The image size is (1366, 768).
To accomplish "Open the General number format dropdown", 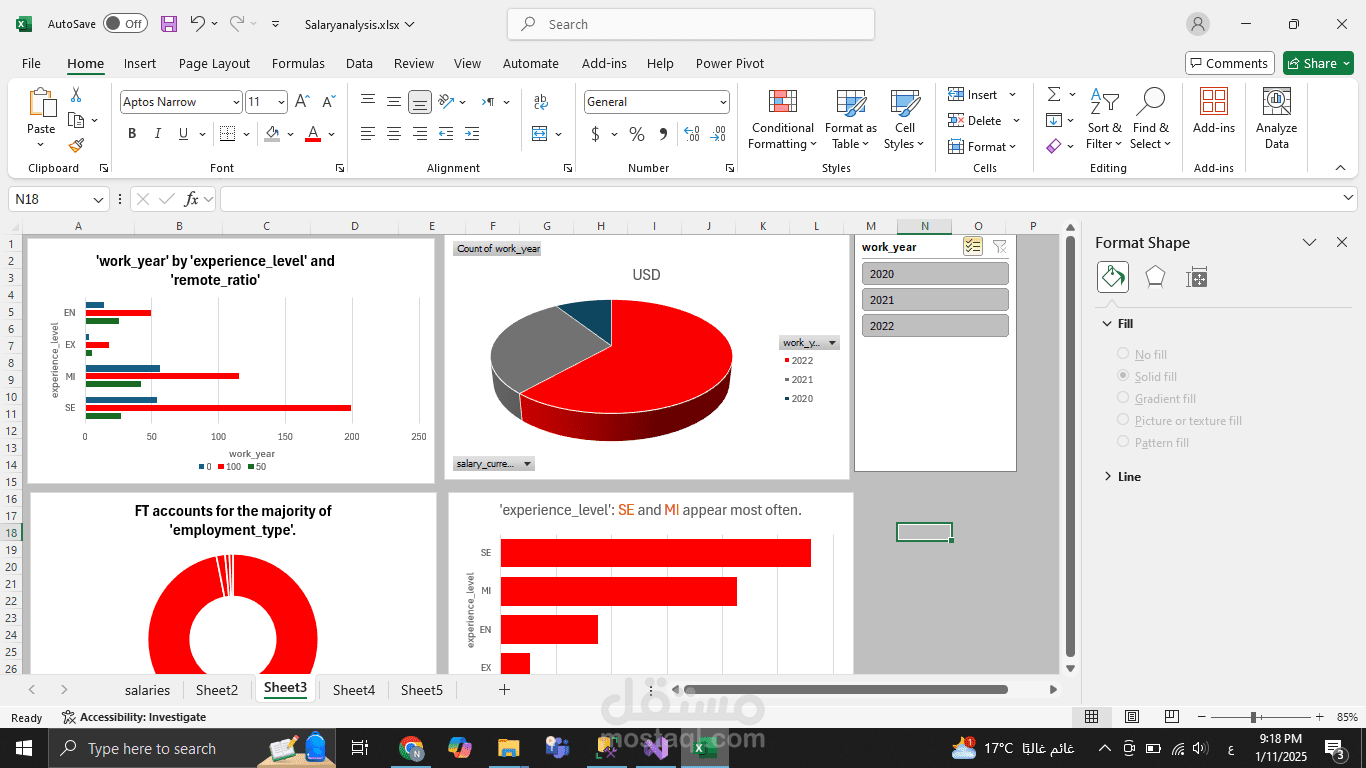I will click(723, 102).
